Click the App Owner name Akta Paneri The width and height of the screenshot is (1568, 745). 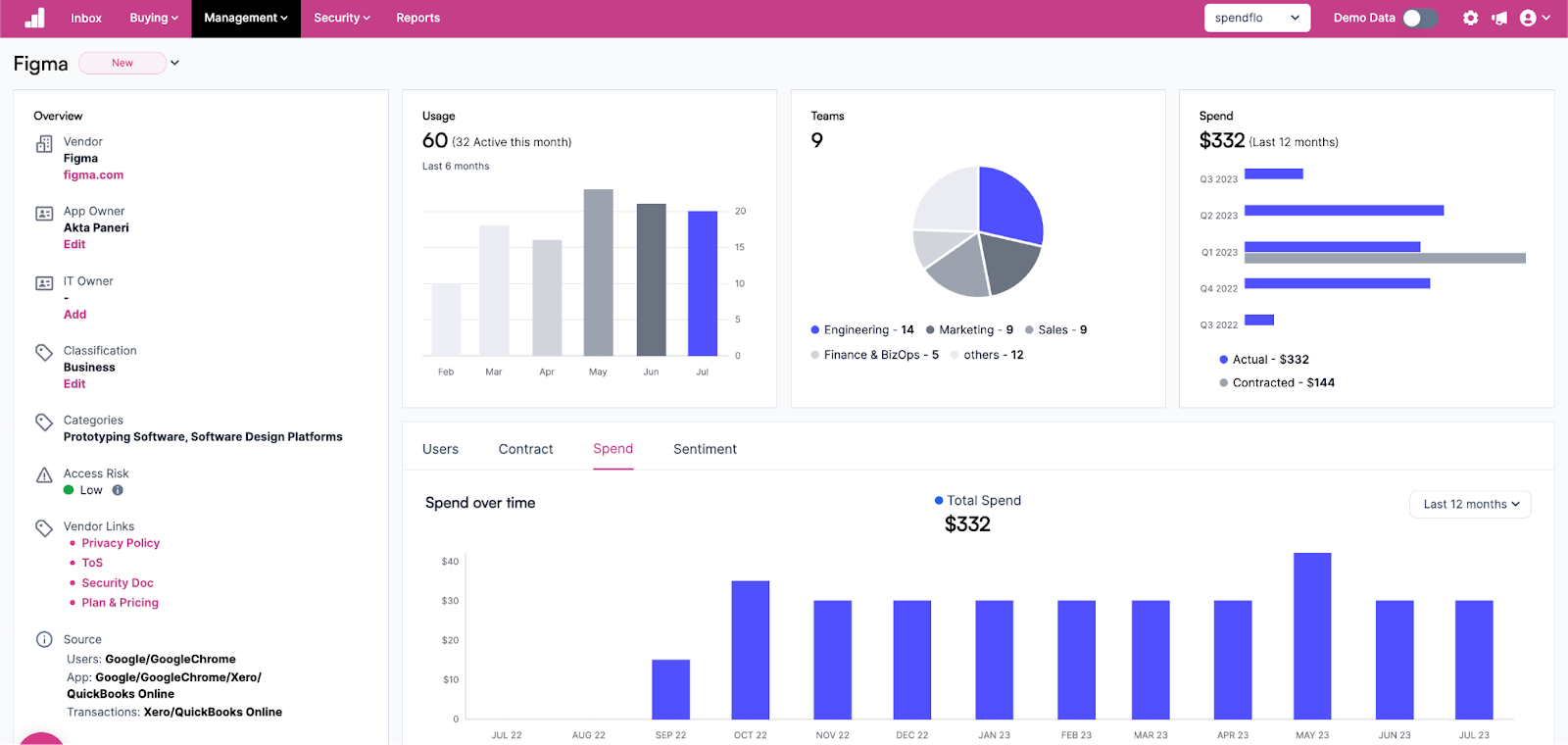(x=96, y=228)
